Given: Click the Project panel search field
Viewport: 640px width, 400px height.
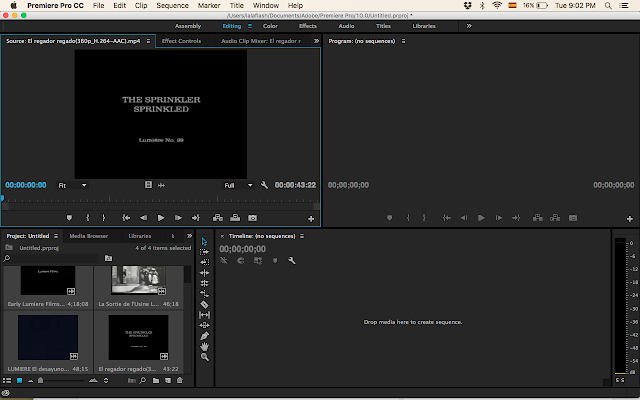Looking at the screenshot, I should click(51, 258).
